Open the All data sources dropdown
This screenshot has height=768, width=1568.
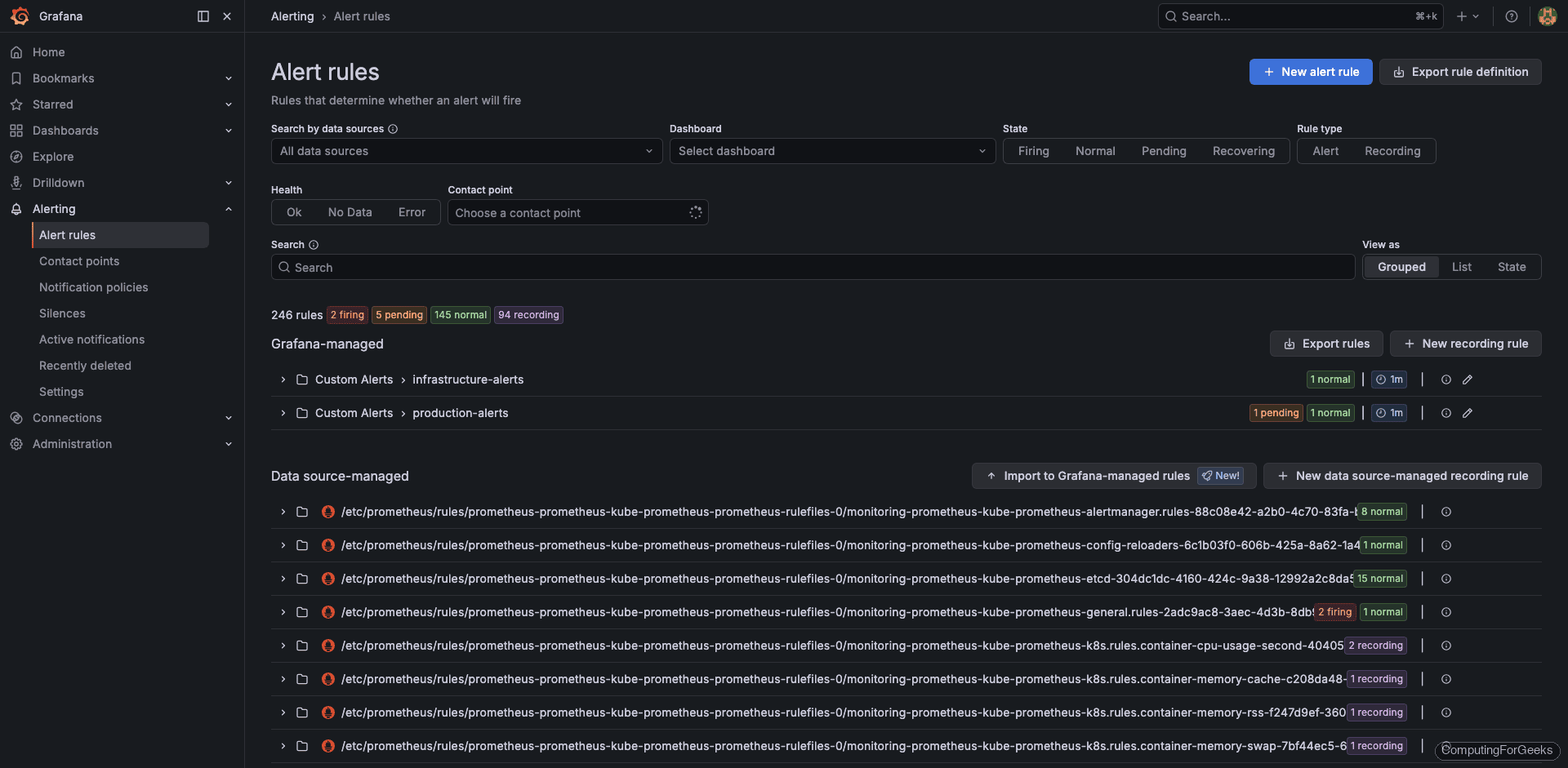click(x=465, y=151)
